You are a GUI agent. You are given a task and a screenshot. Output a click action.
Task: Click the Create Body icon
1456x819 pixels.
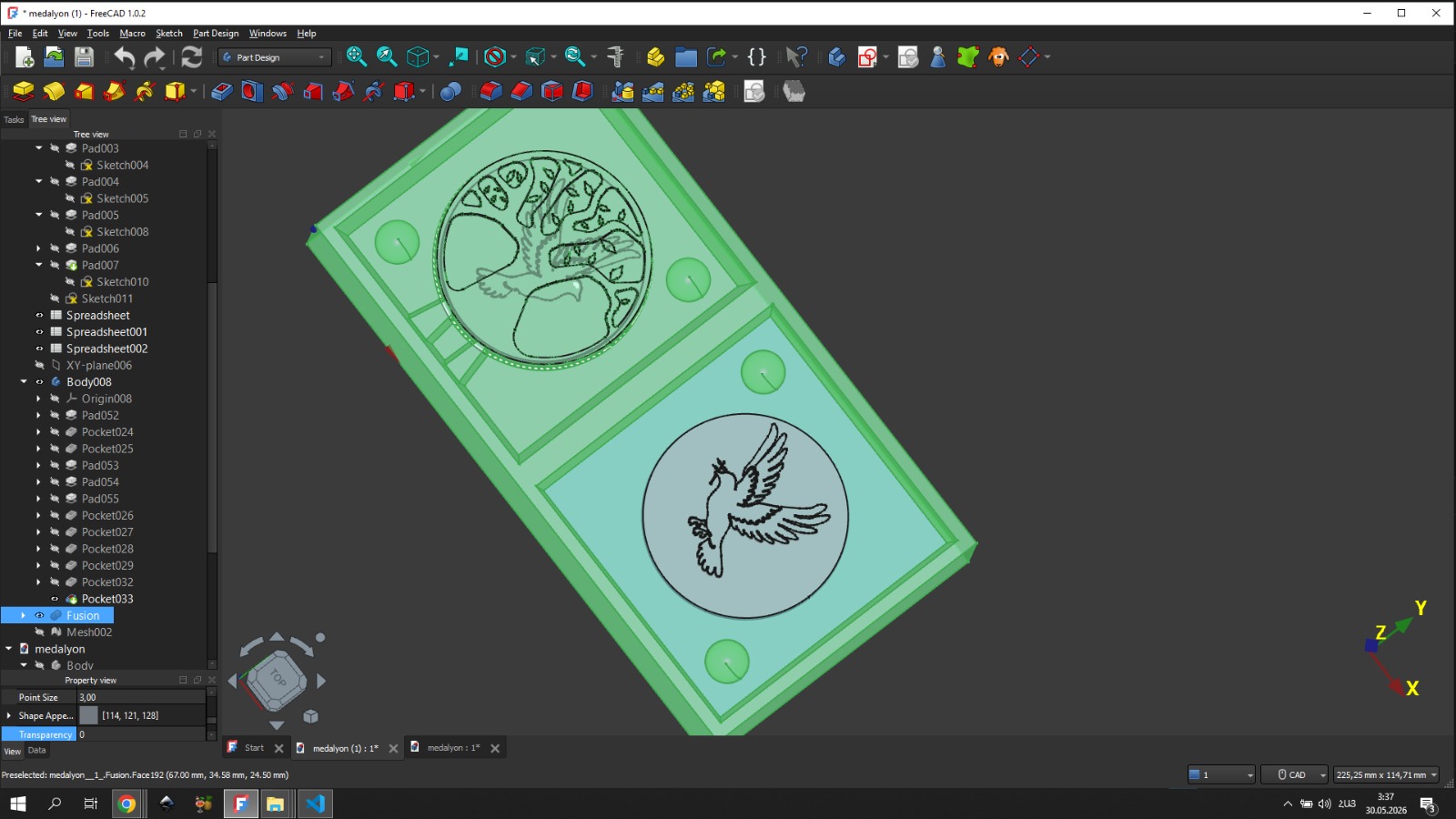836,57
